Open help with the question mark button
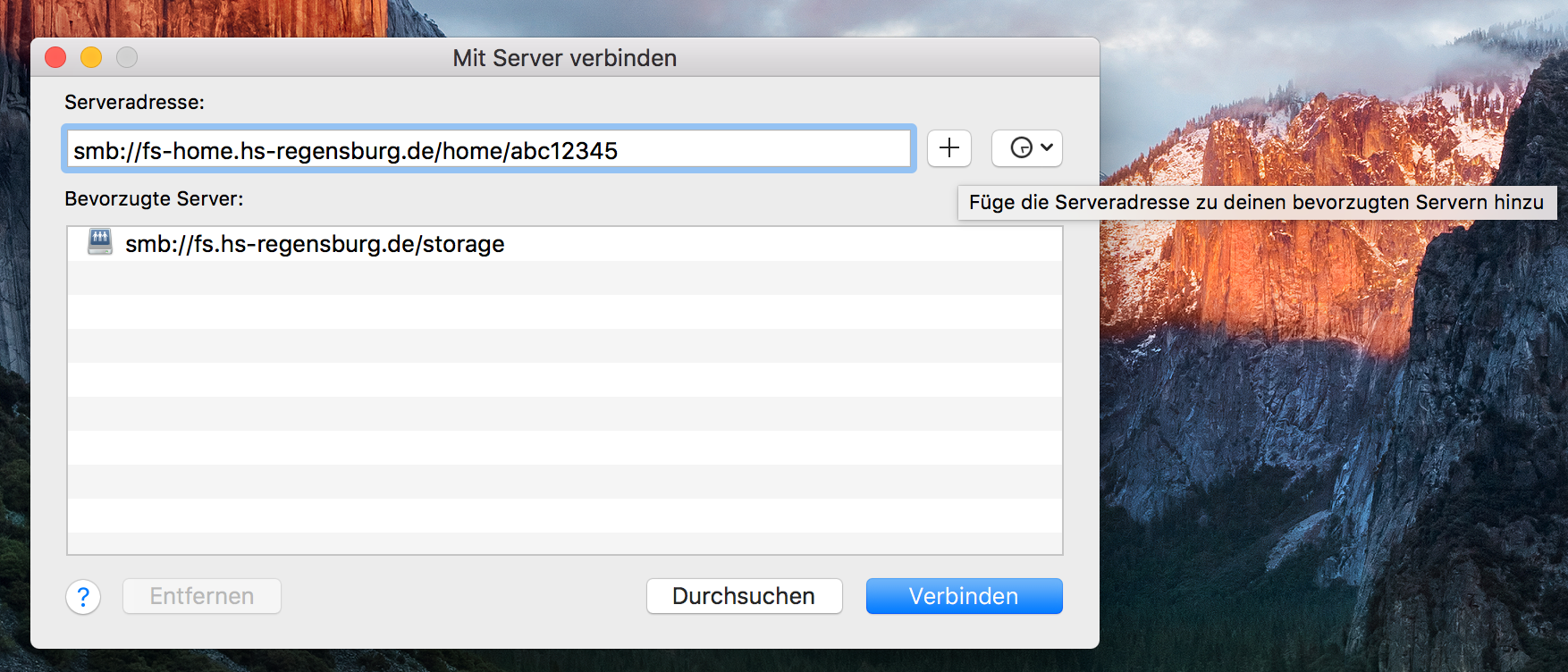This screenshot has height=672, width=1568. [x=83, y=596]
